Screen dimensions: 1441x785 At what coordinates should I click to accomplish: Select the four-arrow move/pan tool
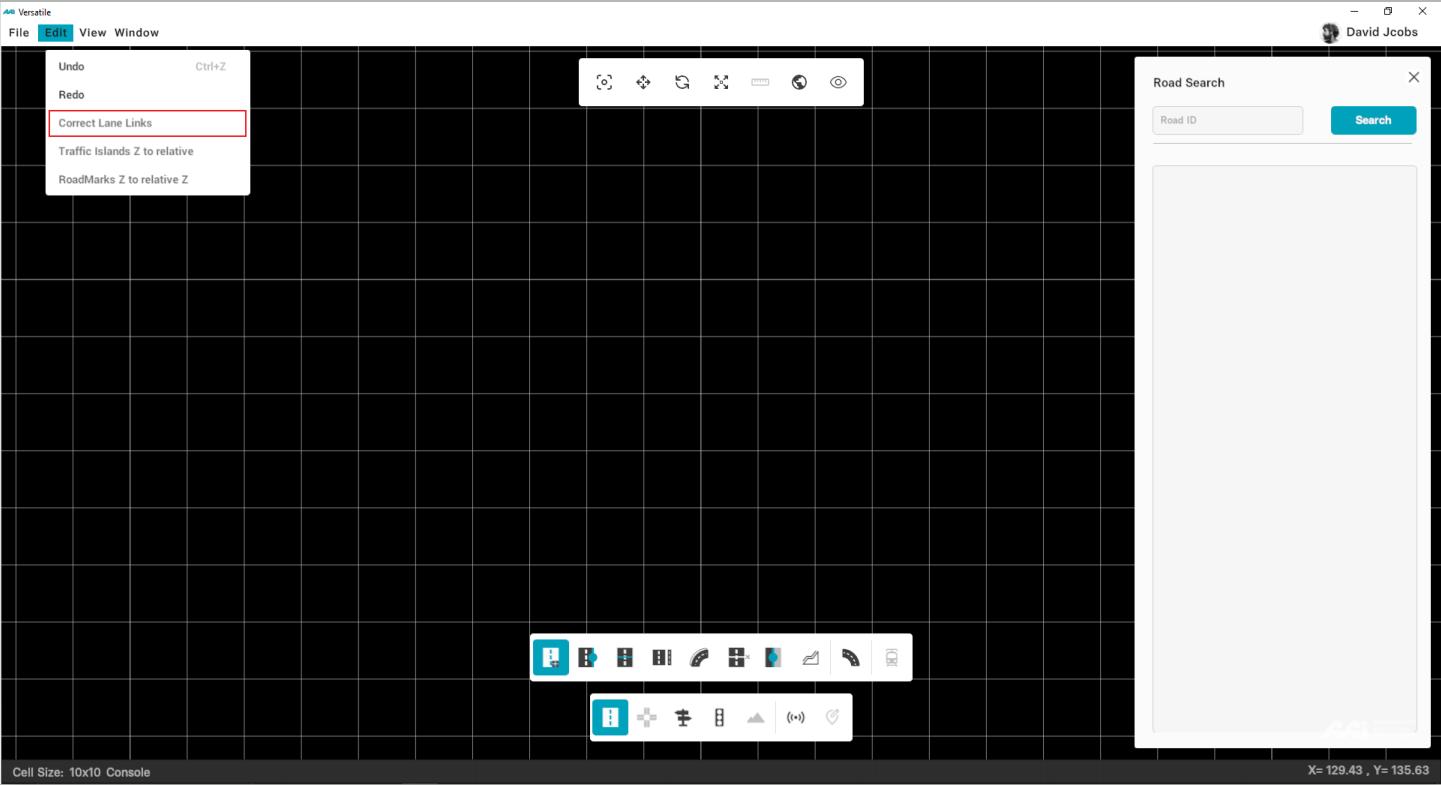coord(643,83)
